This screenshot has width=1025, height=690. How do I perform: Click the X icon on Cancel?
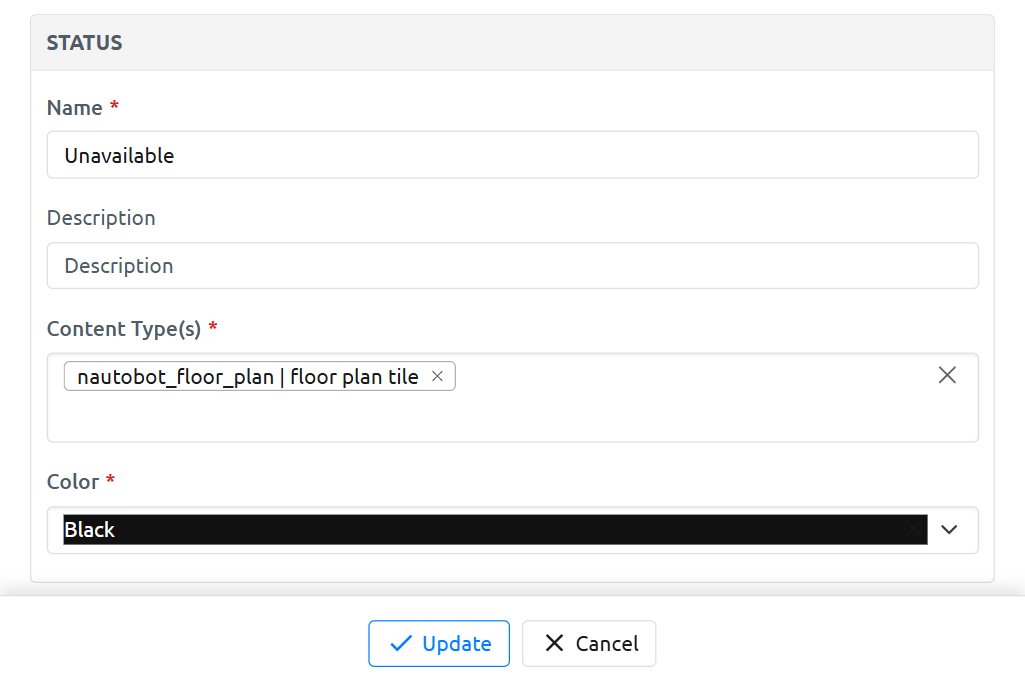554,644
